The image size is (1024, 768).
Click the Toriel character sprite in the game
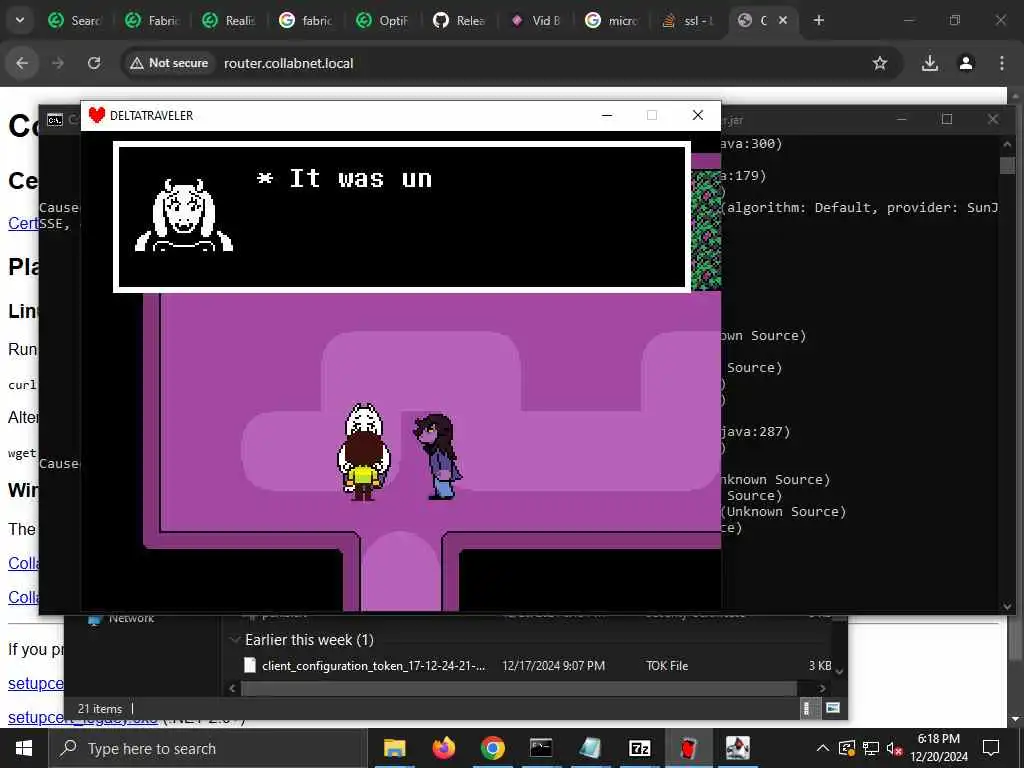click(x=364, y=420)
